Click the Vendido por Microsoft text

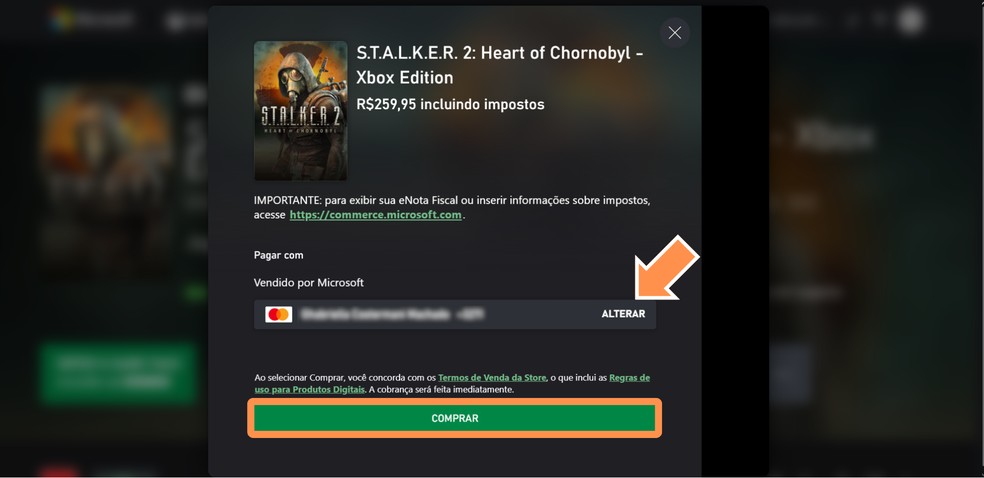click(309, 283)
